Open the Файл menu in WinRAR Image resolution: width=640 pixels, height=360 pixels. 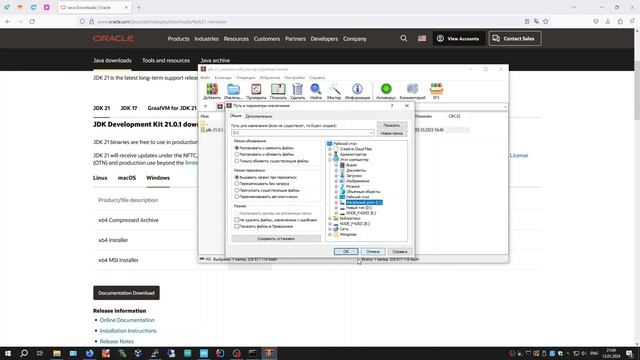tap(205, 77)
